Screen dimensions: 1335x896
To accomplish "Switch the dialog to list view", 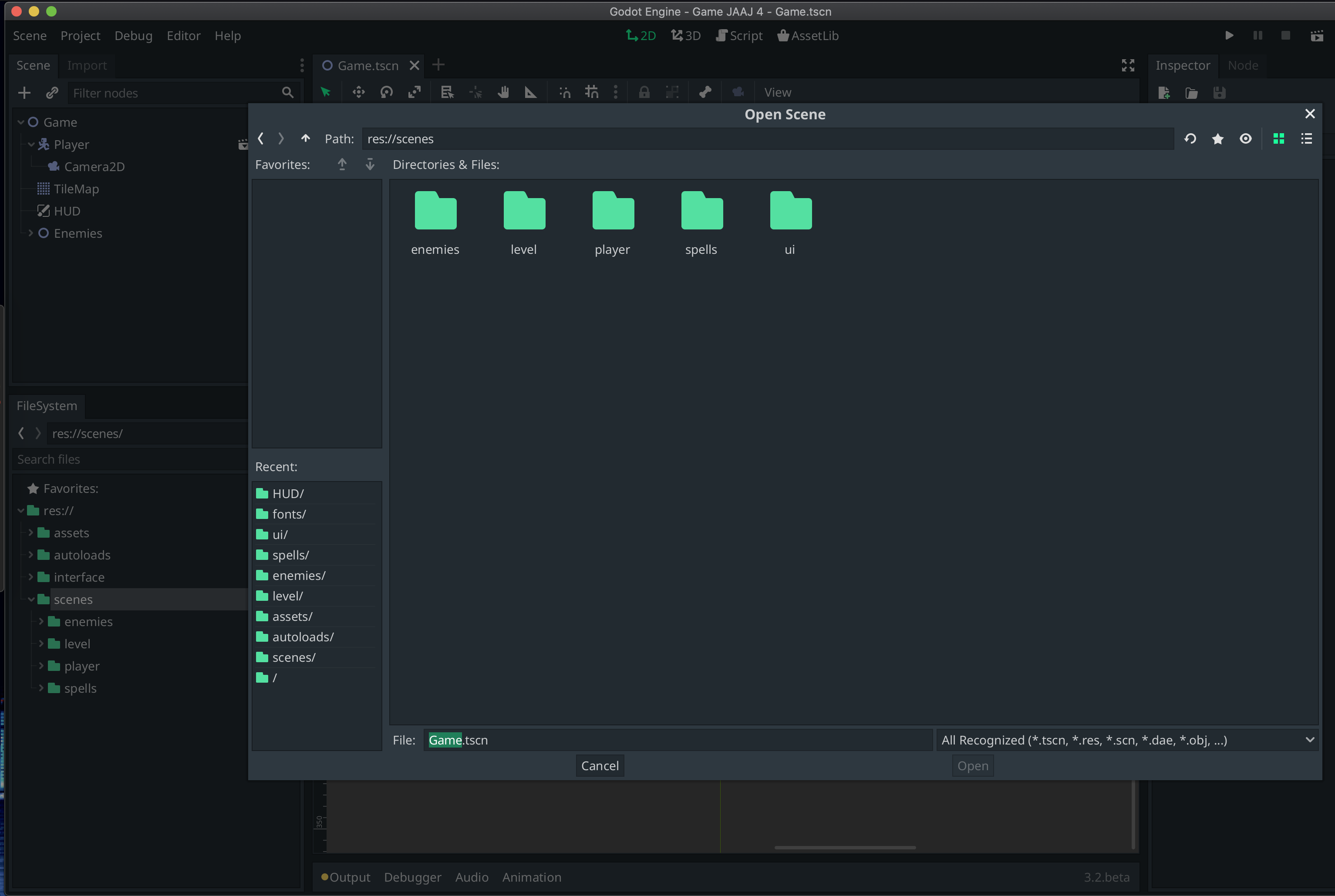I will (1306, 138).
